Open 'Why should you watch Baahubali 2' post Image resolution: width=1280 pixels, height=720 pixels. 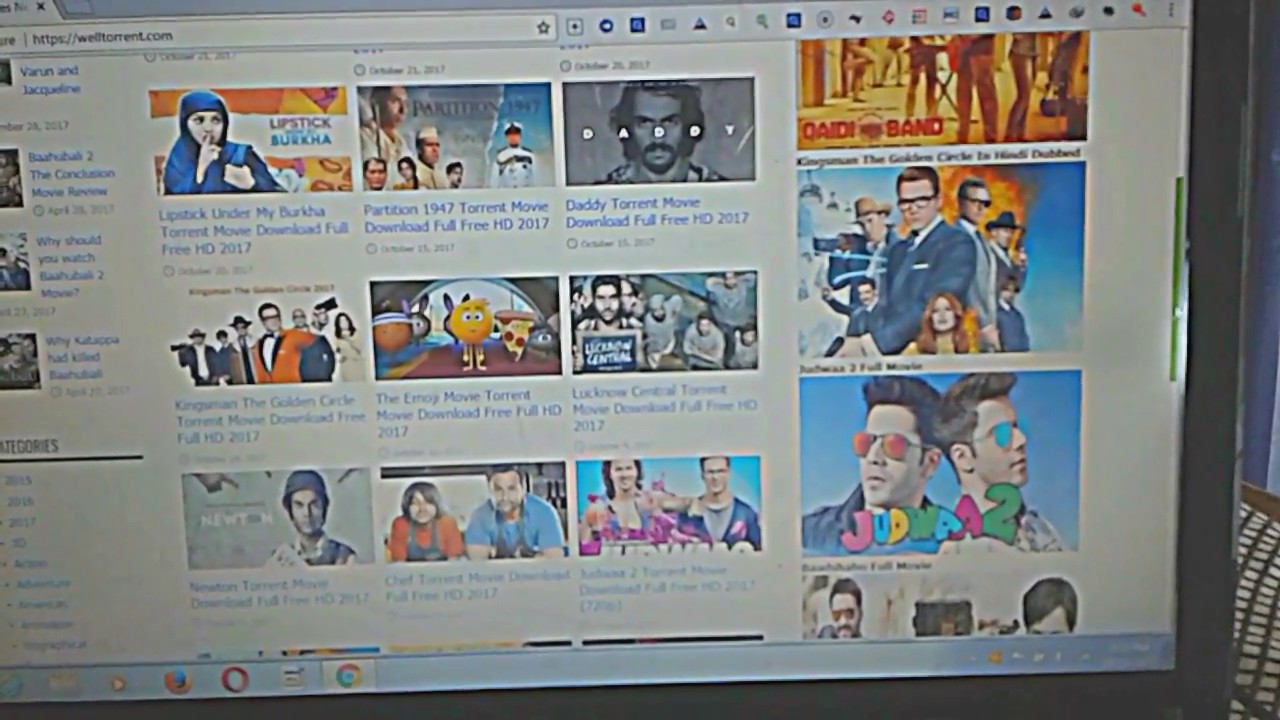(70, 267)
